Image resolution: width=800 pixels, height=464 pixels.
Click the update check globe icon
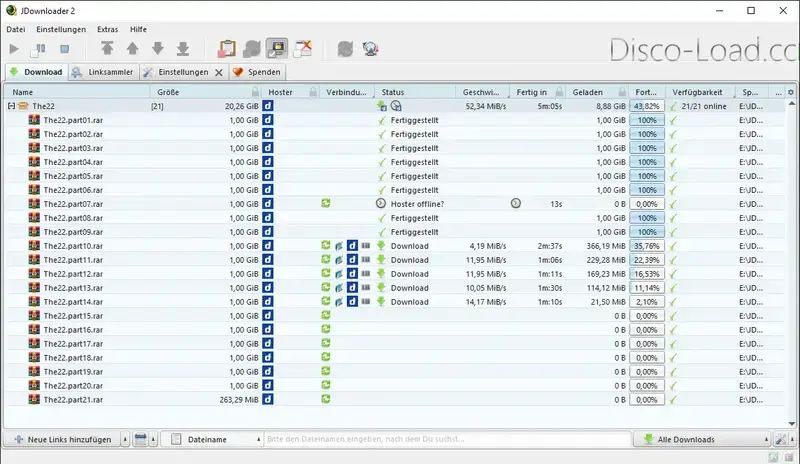tap(370, 49)
